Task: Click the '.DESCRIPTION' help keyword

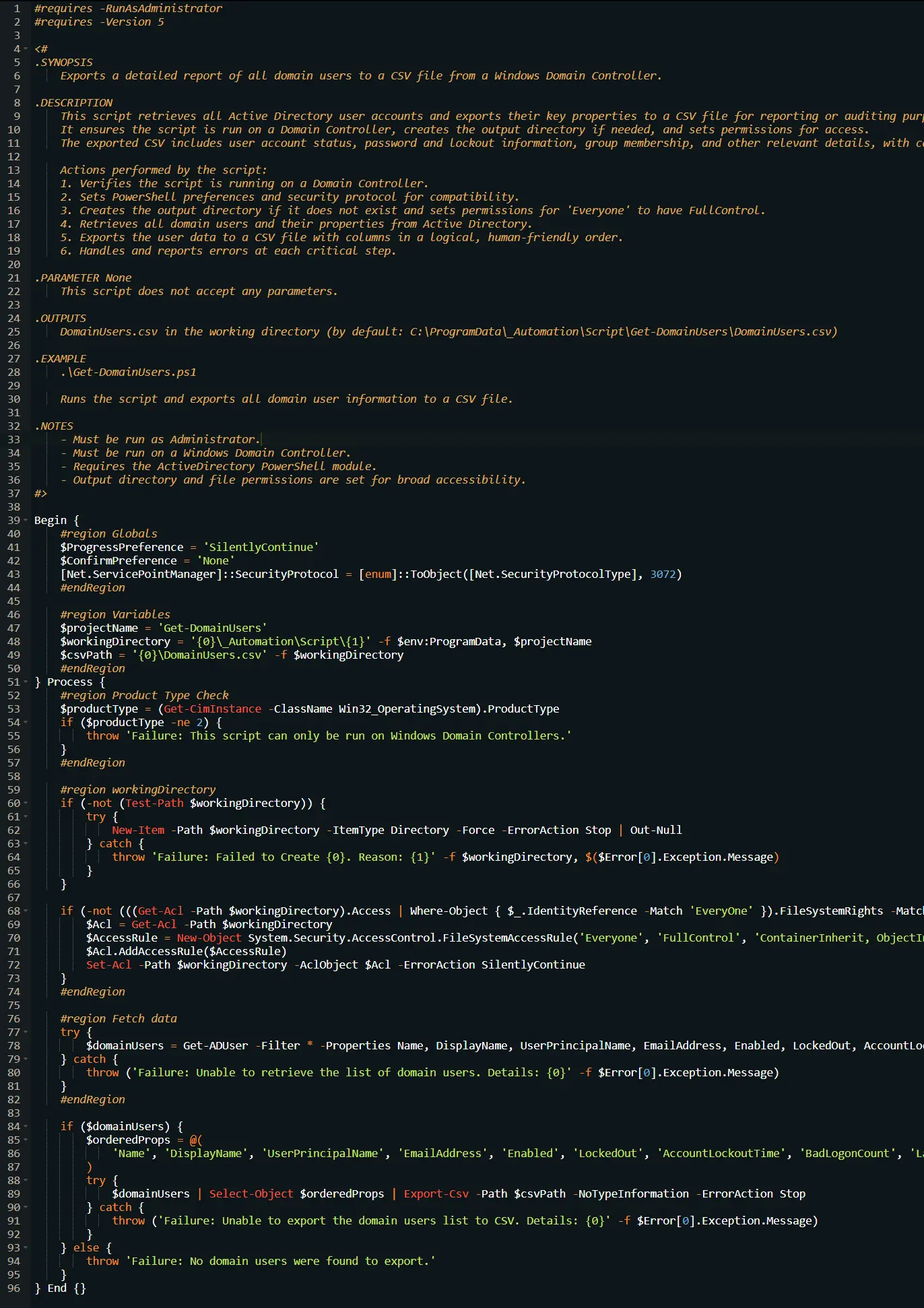Action: click(x=73, y=102)
